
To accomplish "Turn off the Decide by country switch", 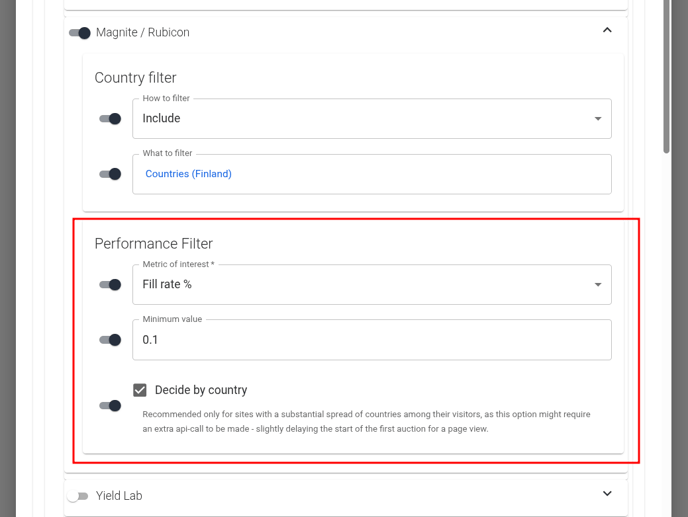I will 110,405.
